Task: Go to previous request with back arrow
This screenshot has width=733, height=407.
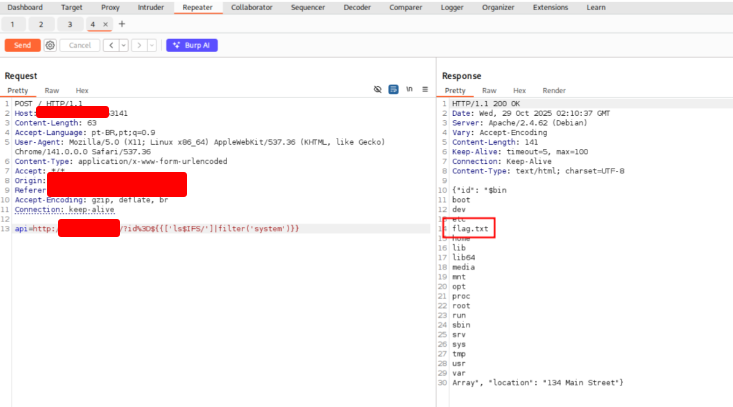Action: [111, 45]
